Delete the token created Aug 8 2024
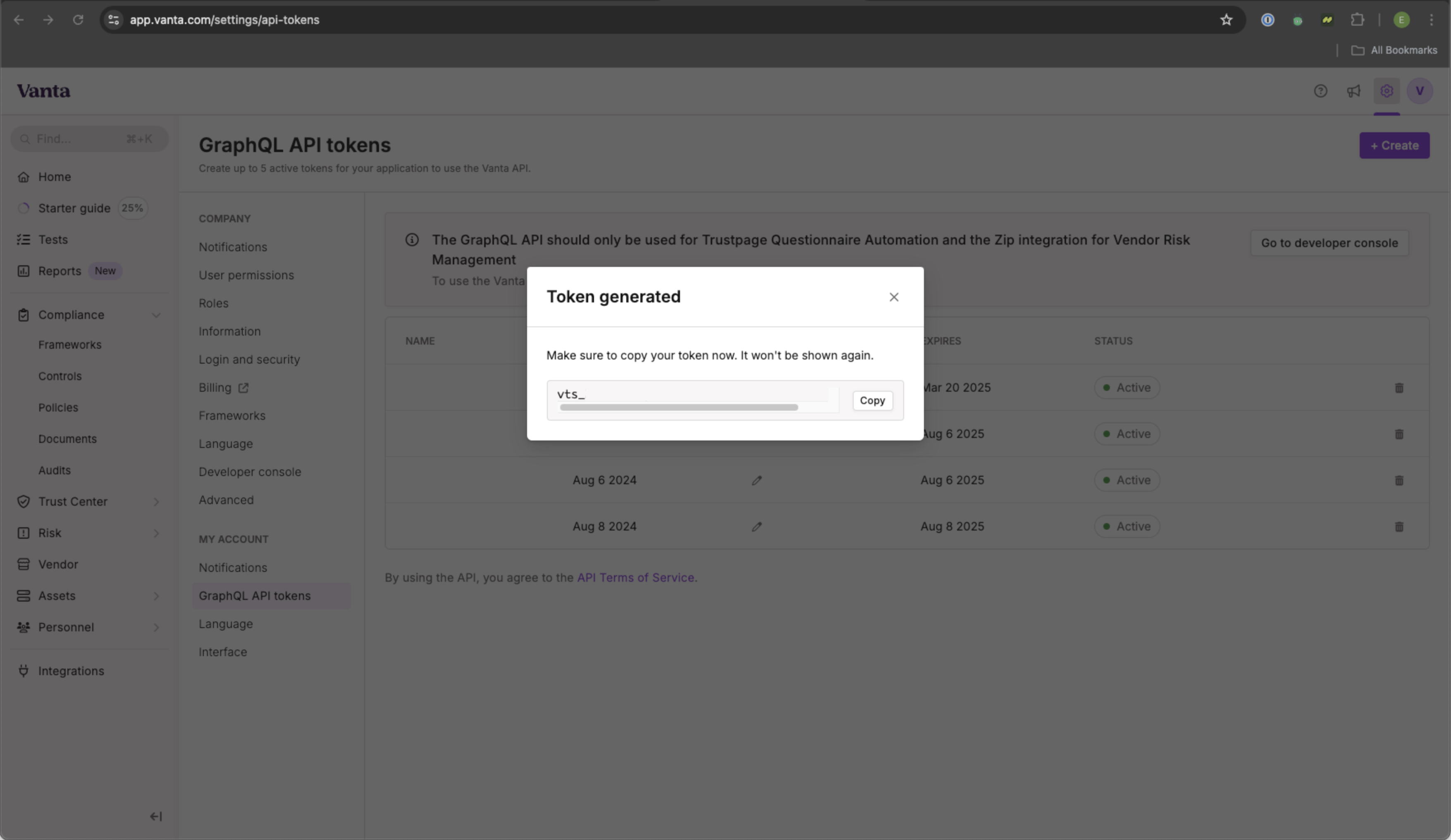 (1398, 526)
